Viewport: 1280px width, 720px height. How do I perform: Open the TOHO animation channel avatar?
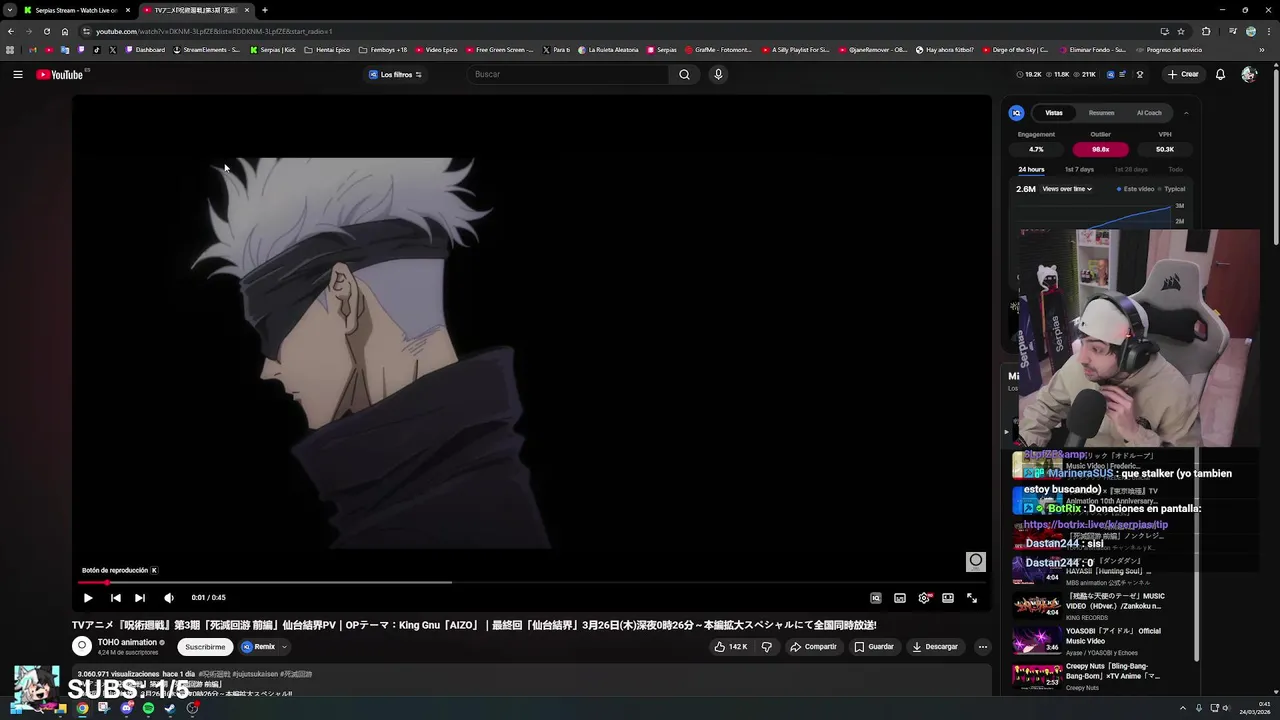coord(82,646)
